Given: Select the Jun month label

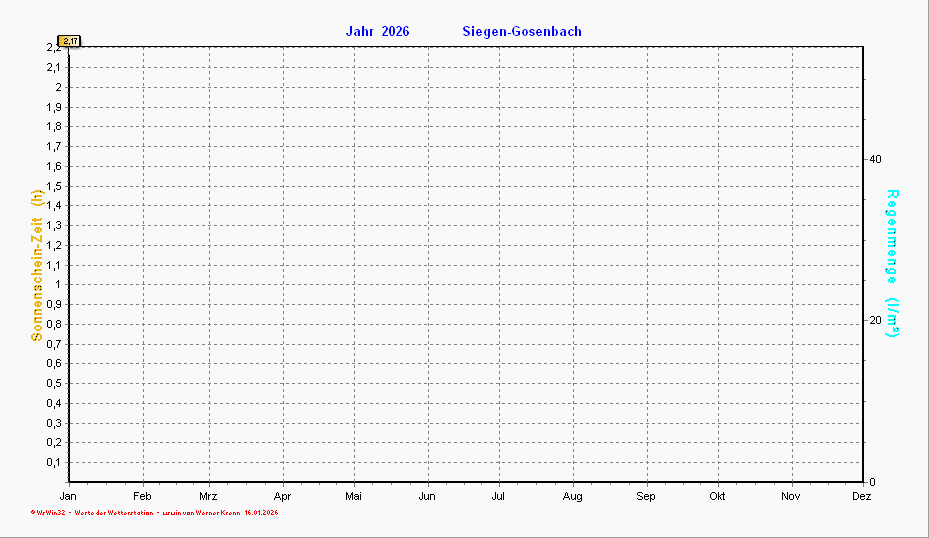Looking at the screenshot, I should [x=427, y=496].
